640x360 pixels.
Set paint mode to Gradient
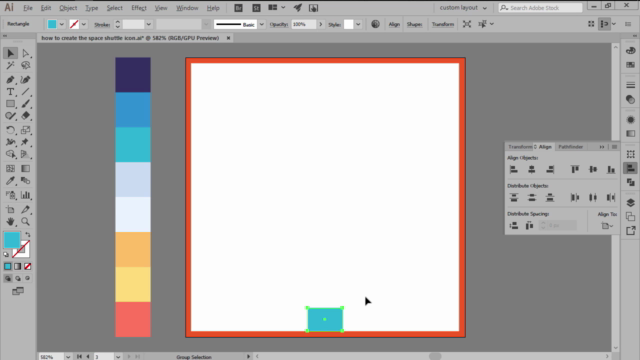[18, 267]
